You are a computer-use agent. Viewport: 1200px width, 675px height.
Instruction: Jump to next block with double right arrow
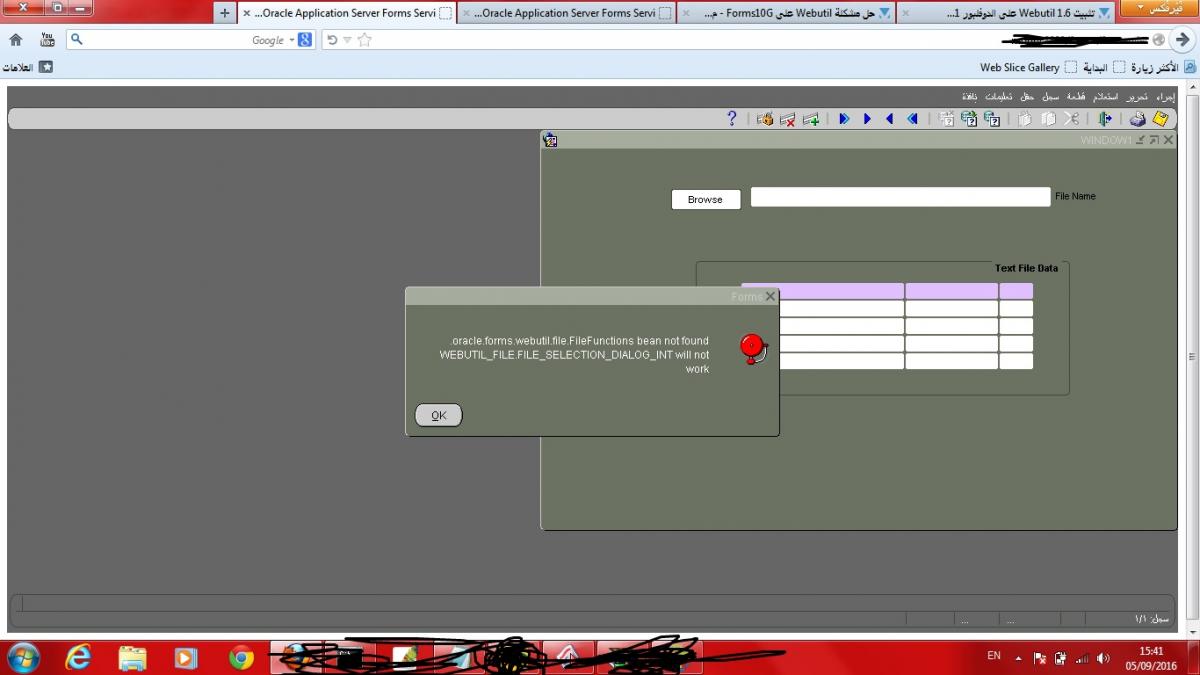coord(844,119)
